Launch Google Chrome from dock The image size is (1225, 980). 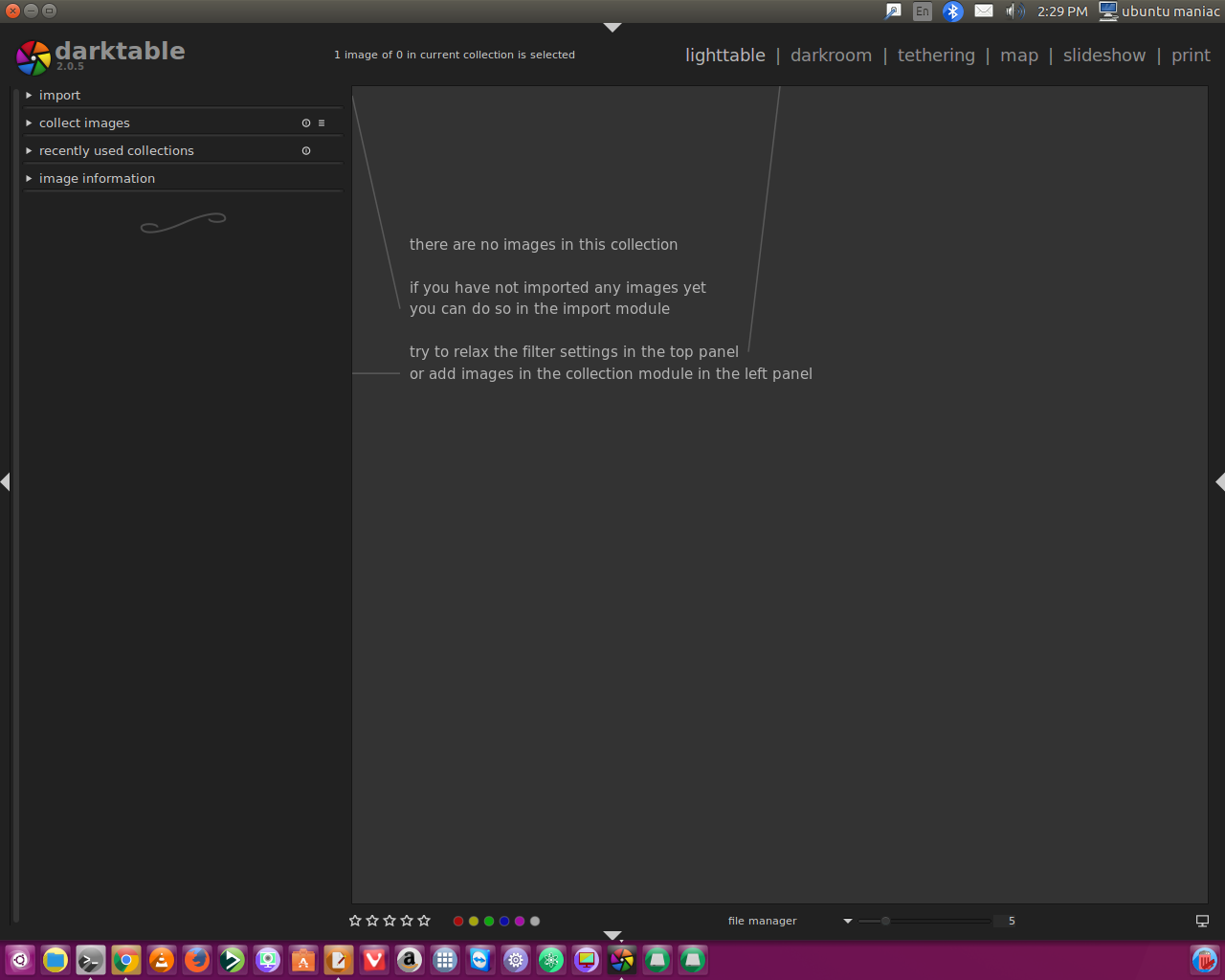[x=126, y=960]
